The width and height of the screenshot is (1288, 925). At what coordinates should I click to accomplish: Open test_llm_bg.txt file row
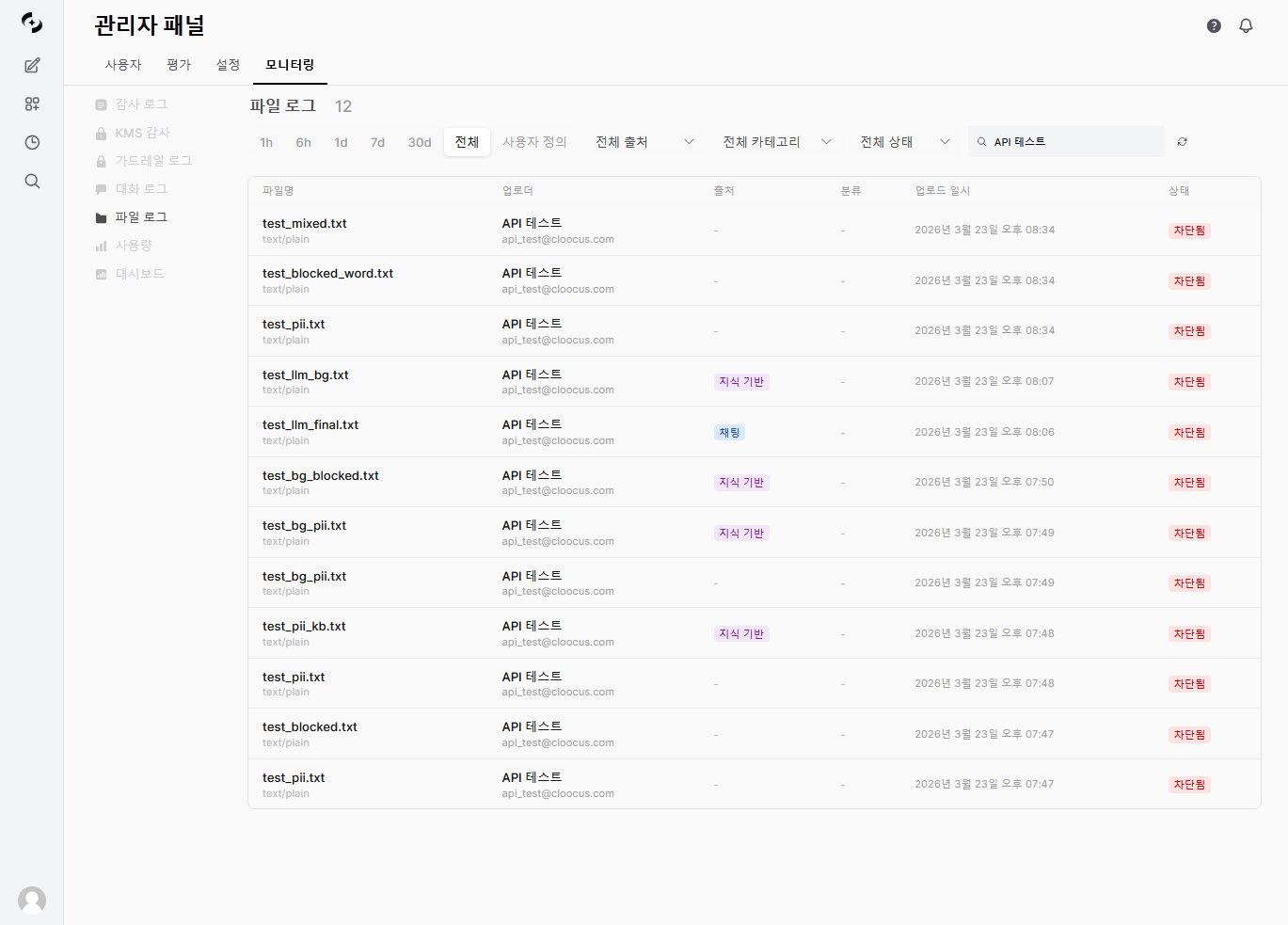click(755, 381)
